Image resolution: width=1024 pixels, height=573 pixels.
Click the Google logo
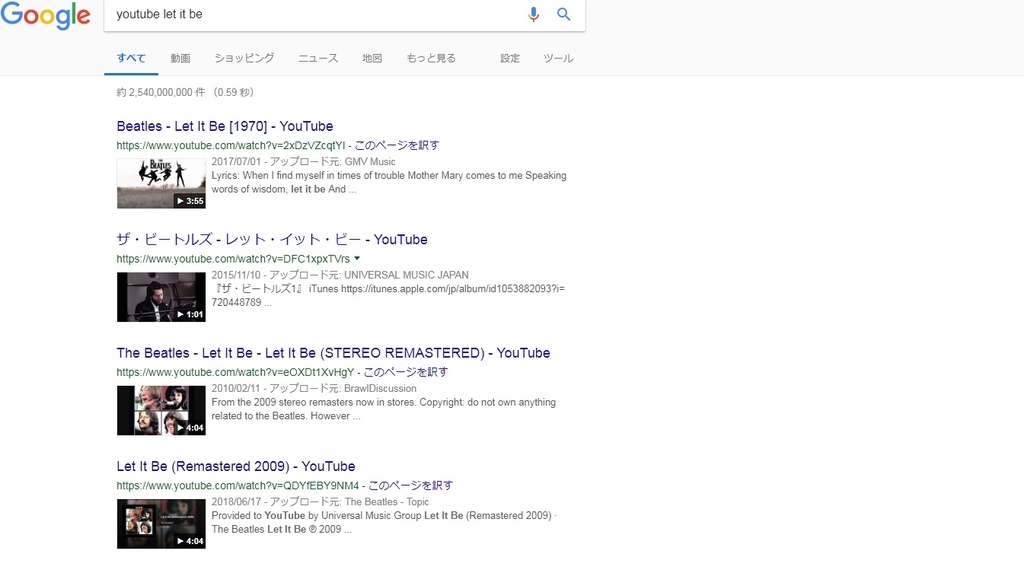pyautogui.click(x=45, y=14)
